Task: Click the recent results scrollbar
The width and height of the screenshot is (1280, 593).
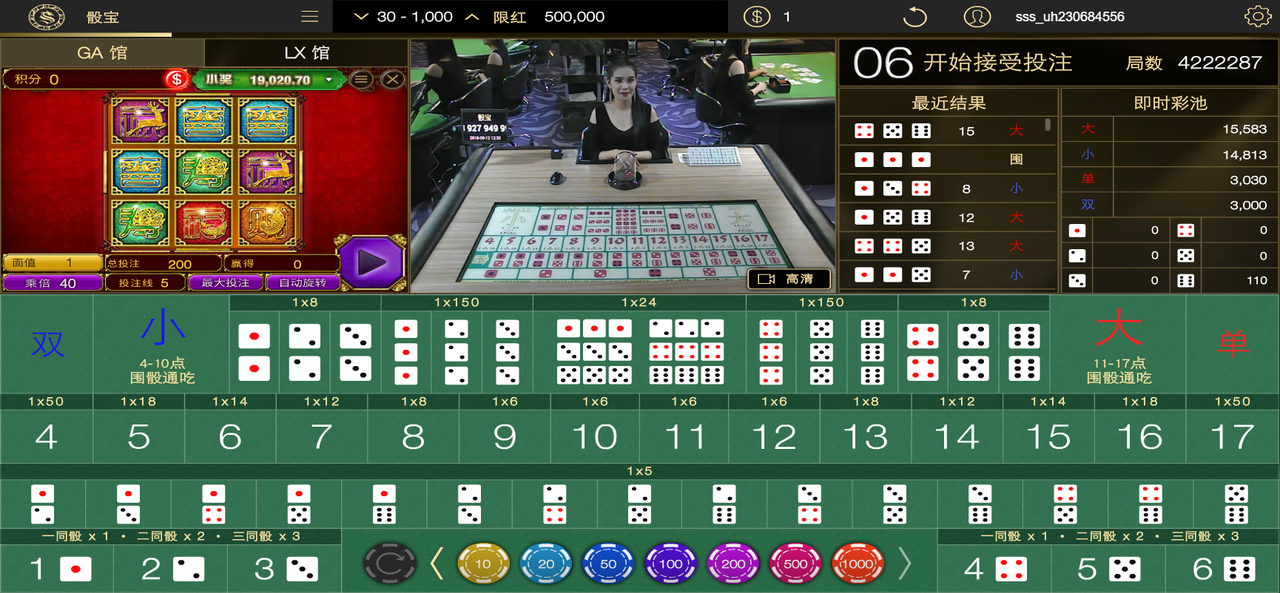Action: pos(1049,125)
